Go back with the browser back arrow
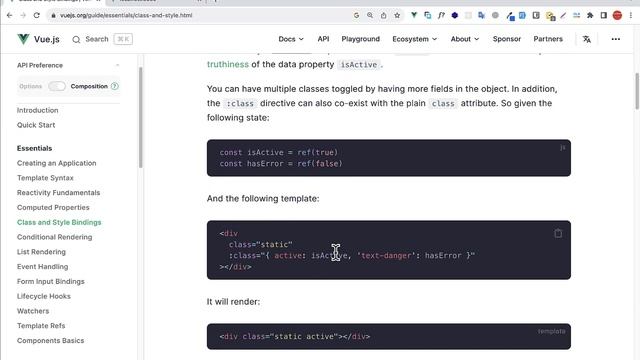 pyautogui.click(x=10, y=15)
